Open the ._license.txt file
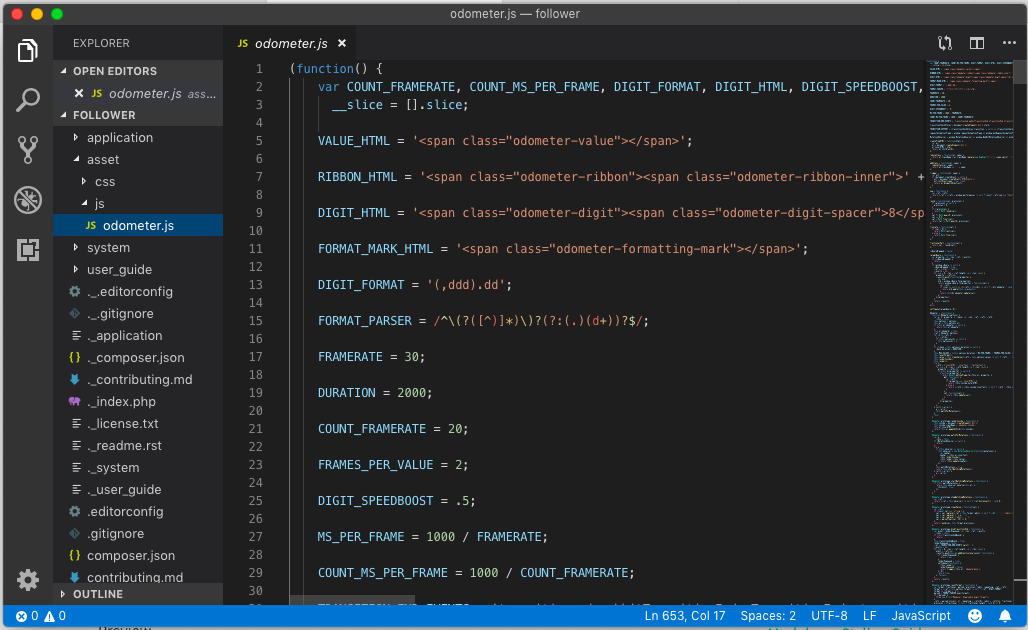The height and width of the screenshot is (630, 1028). point(138,423)
